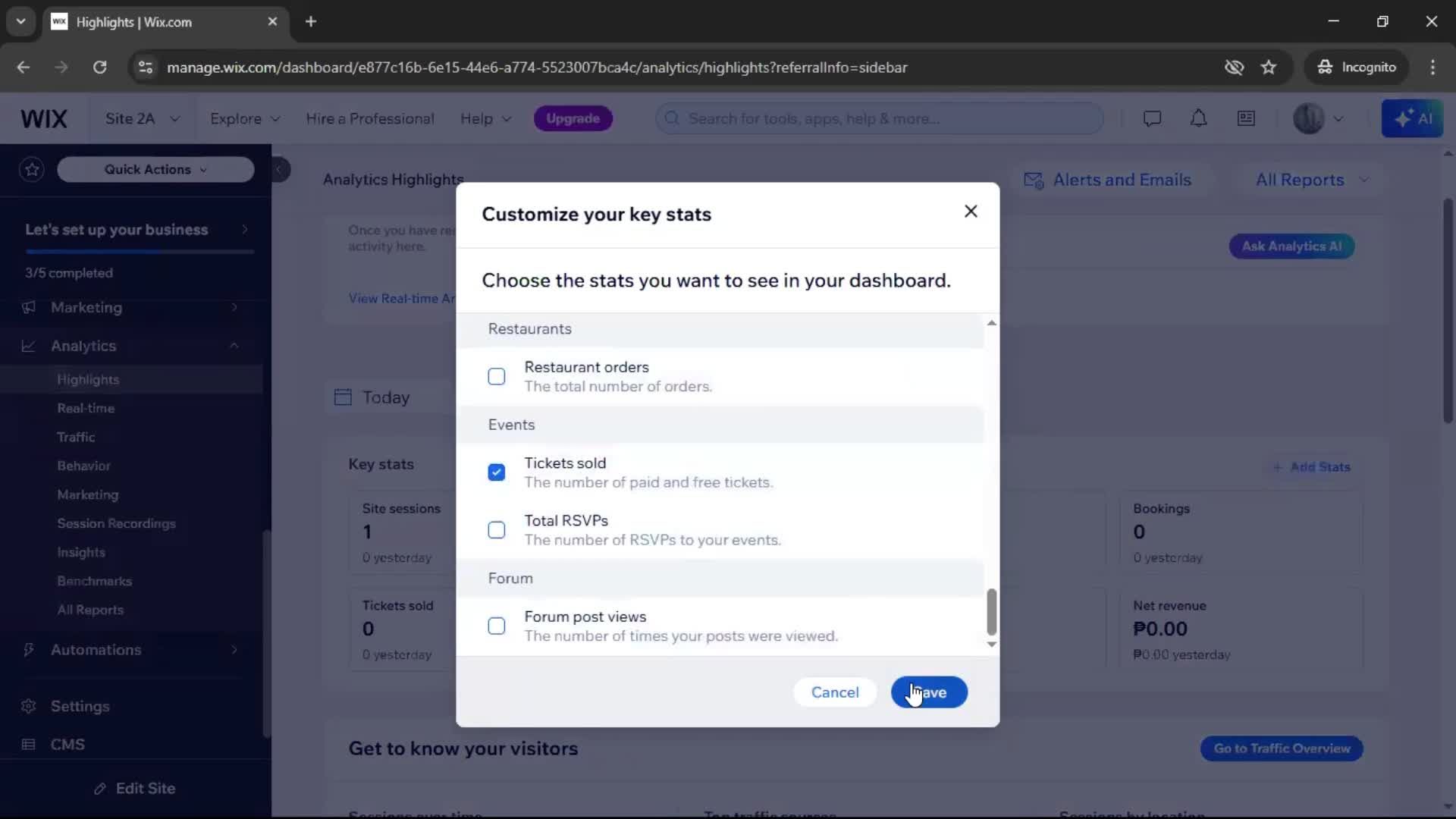Select Behavior in sidebar
The width and height of the screenshot is (1456, 819).
pos(83,466)
